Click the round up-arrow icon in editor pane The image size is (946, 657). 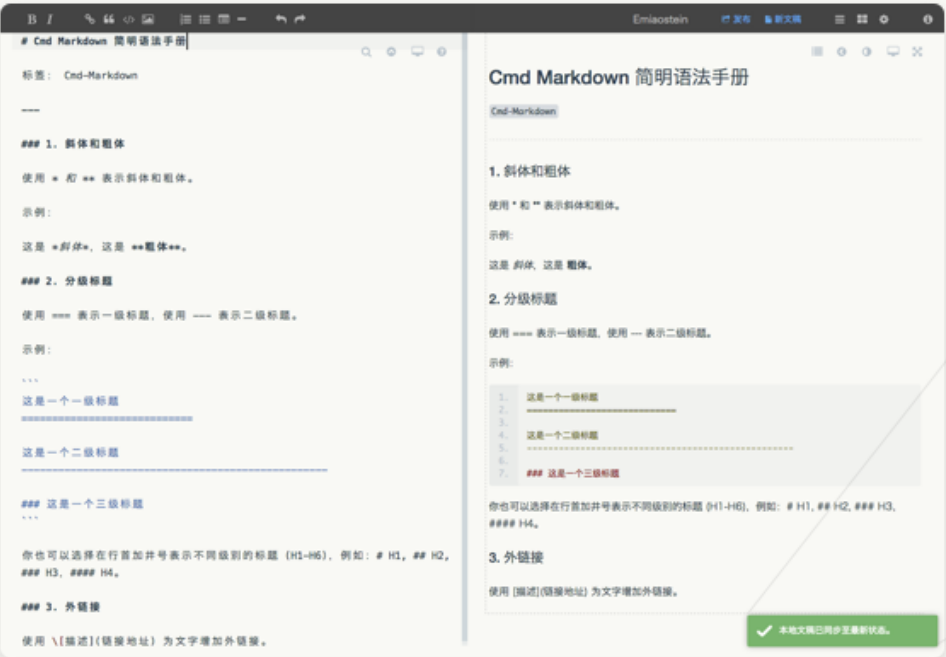point(392,52)
